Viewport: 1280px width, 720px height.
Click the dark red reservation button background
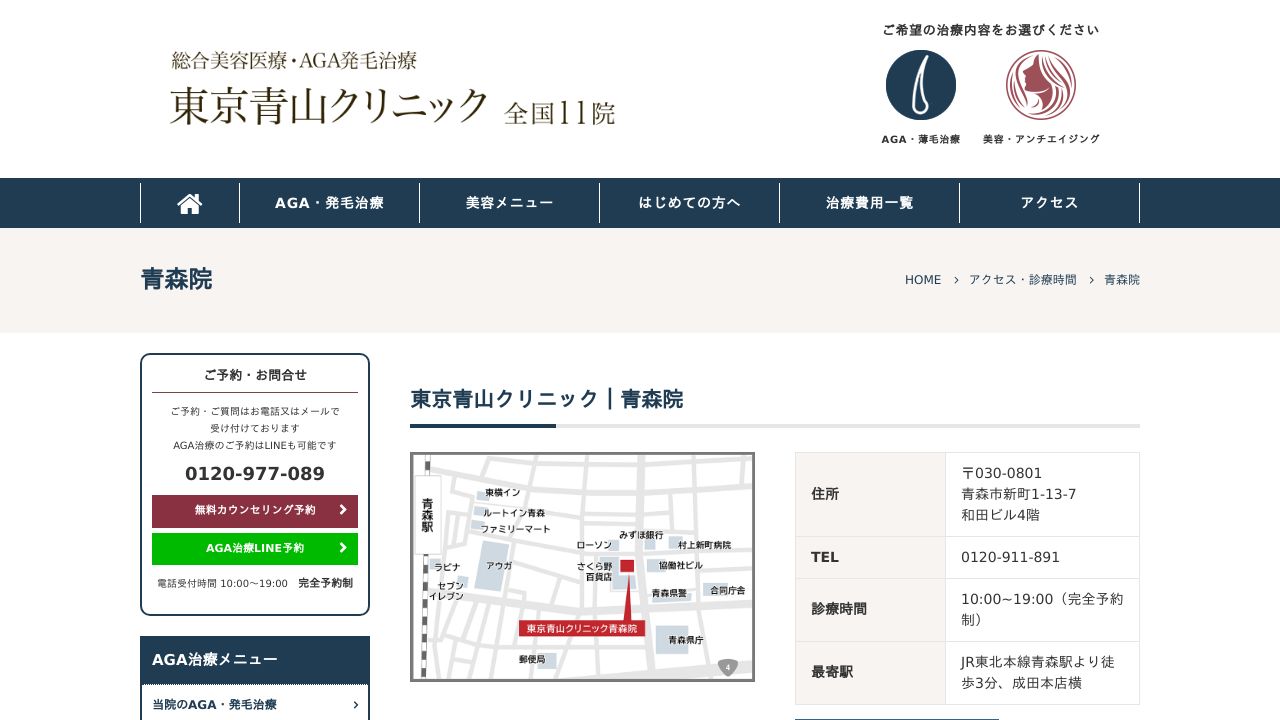coord(255,511)
